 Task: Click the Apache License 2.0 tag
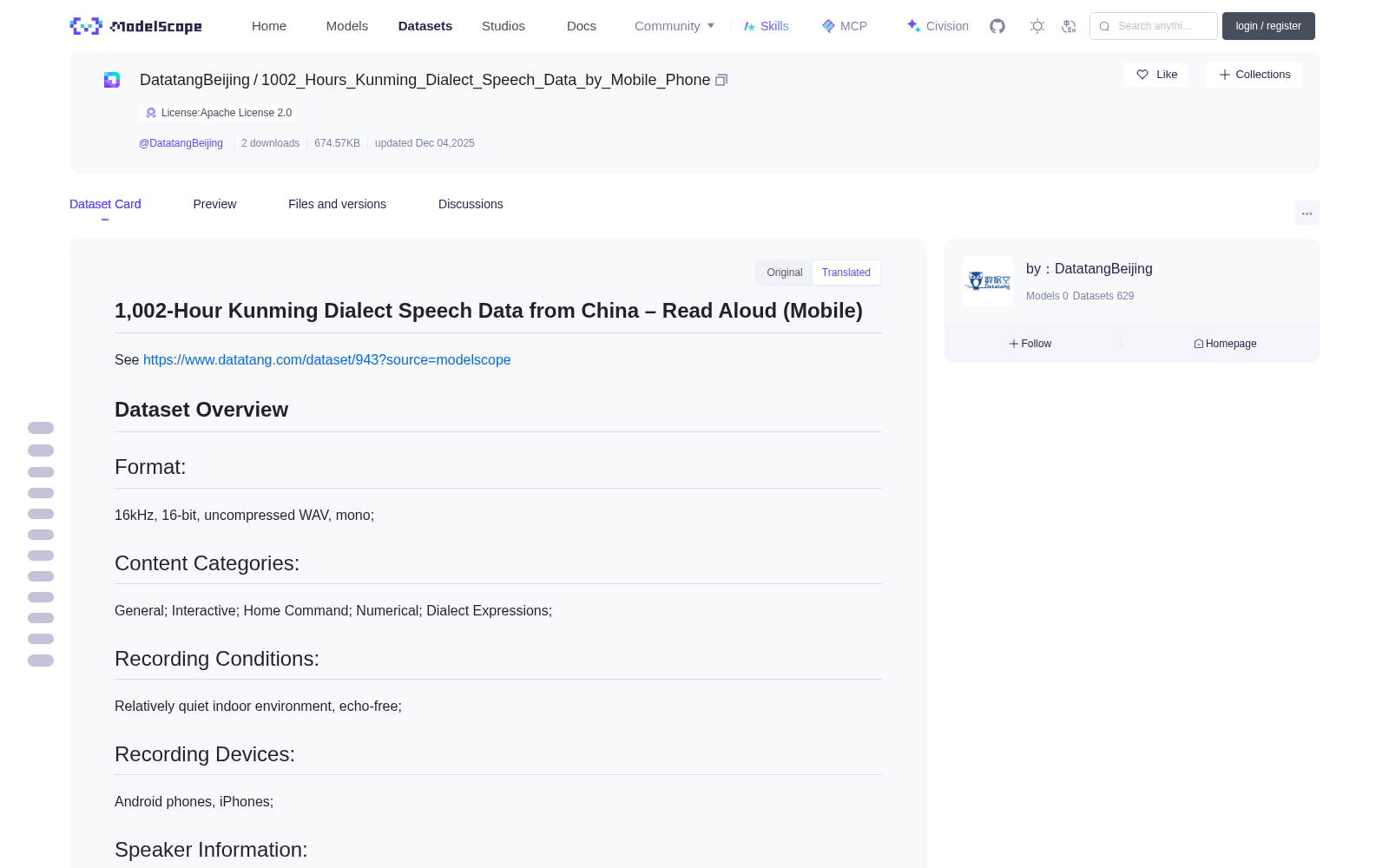pyautogui.click(x=218, y=113)
